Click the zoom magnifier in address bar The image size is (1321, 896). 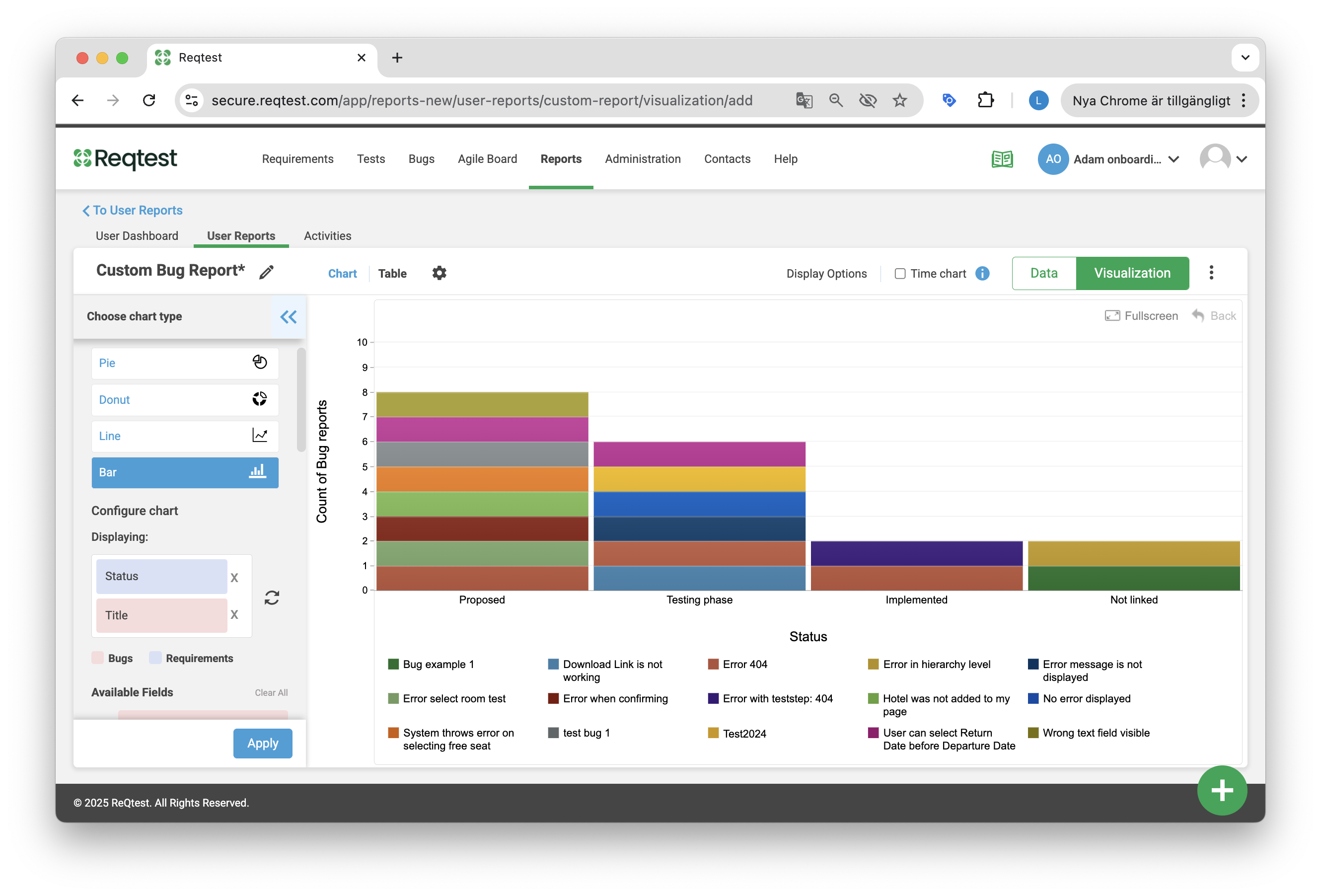[x=835, y=101]
